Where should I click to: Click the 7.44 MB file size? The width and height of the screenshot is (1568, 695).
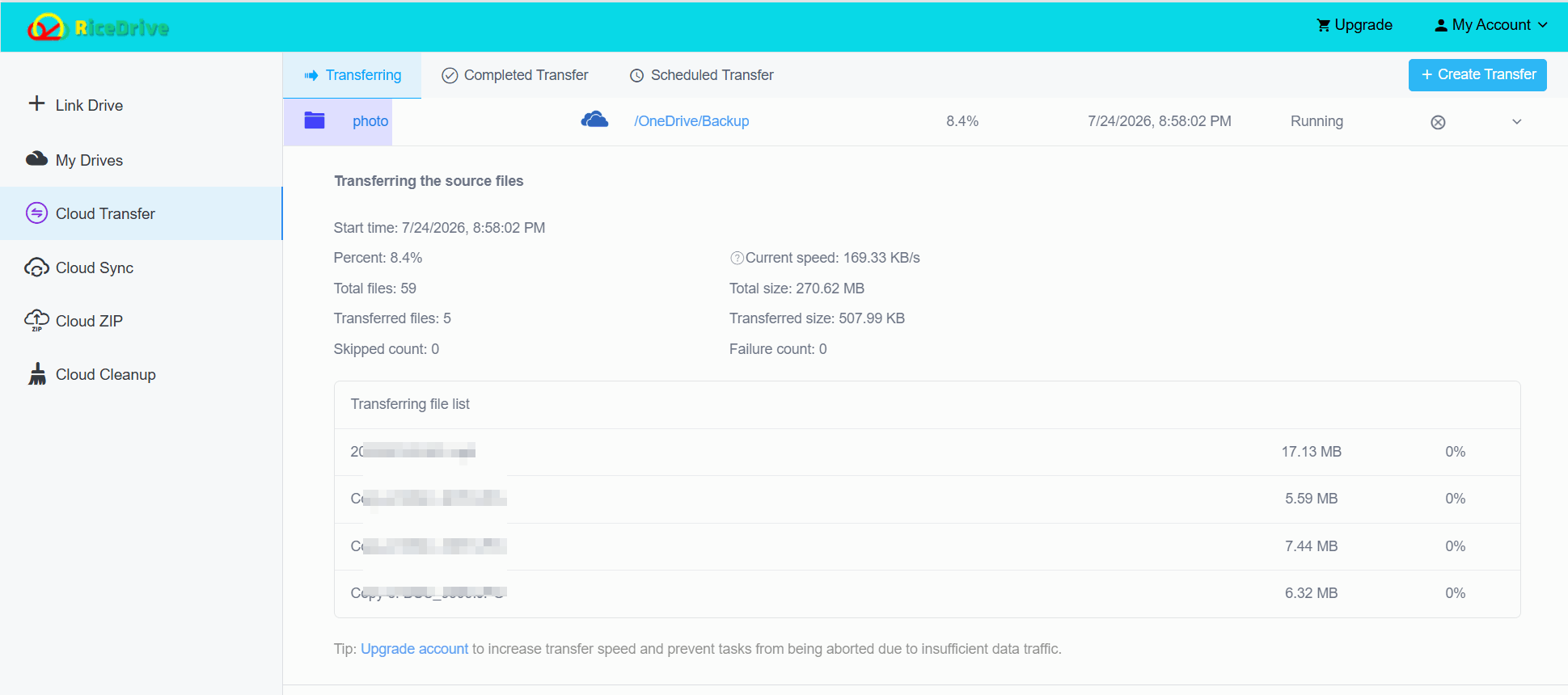click(1311, 546)
